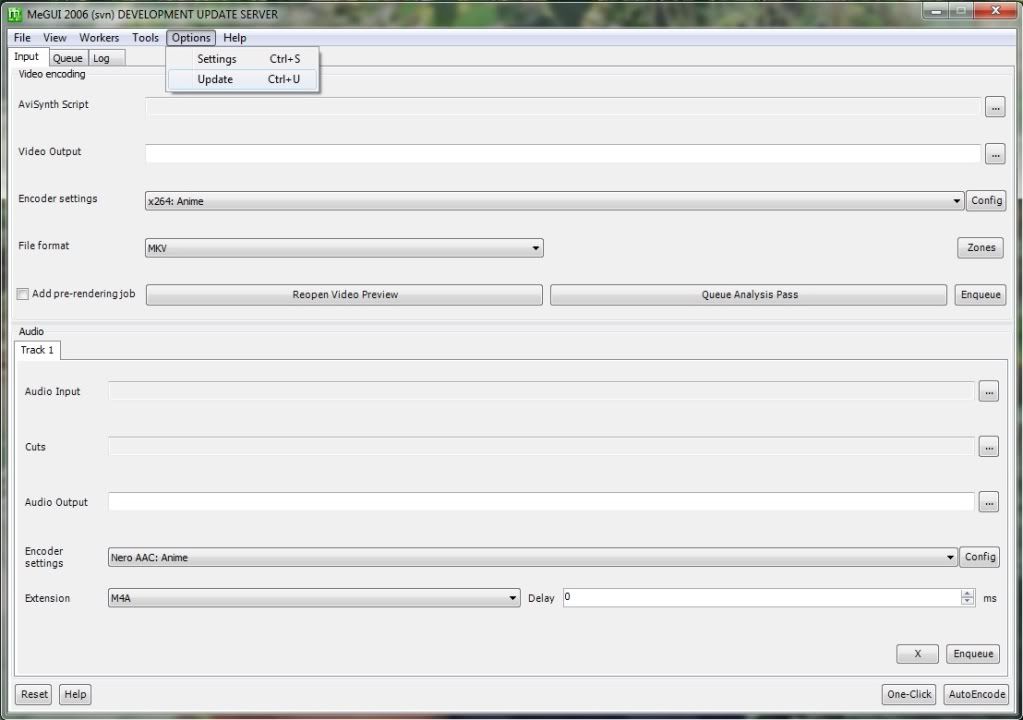Select the Track 1 audio tab
The width and height of the screenshot is (1023, 720).
[x=37, y=350]
